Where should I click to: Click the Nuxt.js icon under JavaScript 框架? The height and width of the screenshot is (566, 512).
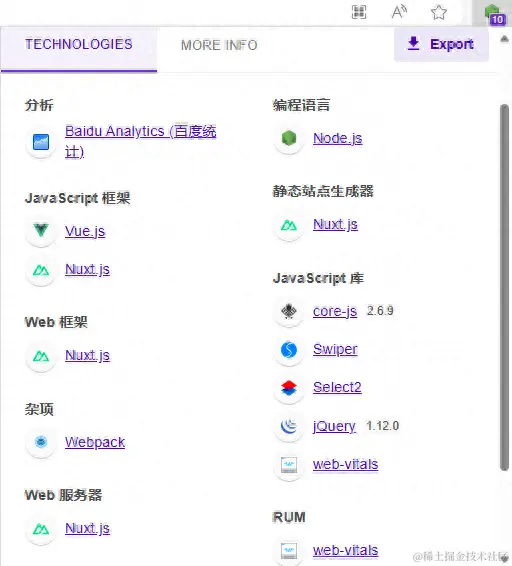[x=41, y=270]
